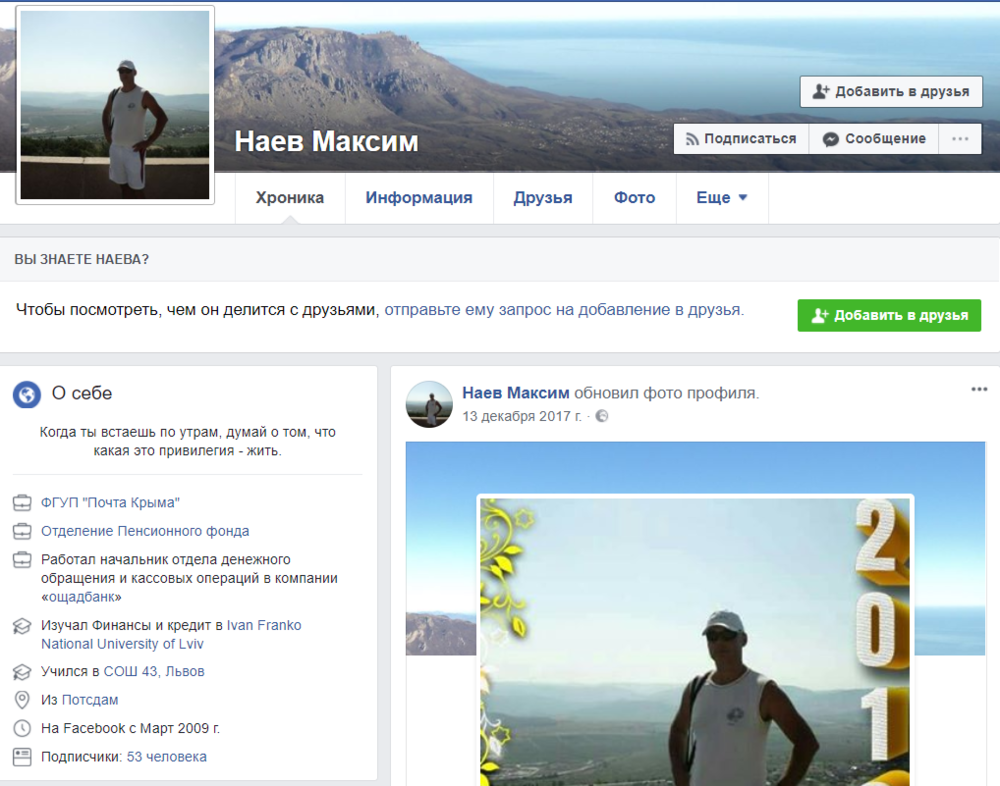The width and height of the screenshot is (1000, 786).
Task: Open the three-dots menu on the post
Action: point(979,390)
